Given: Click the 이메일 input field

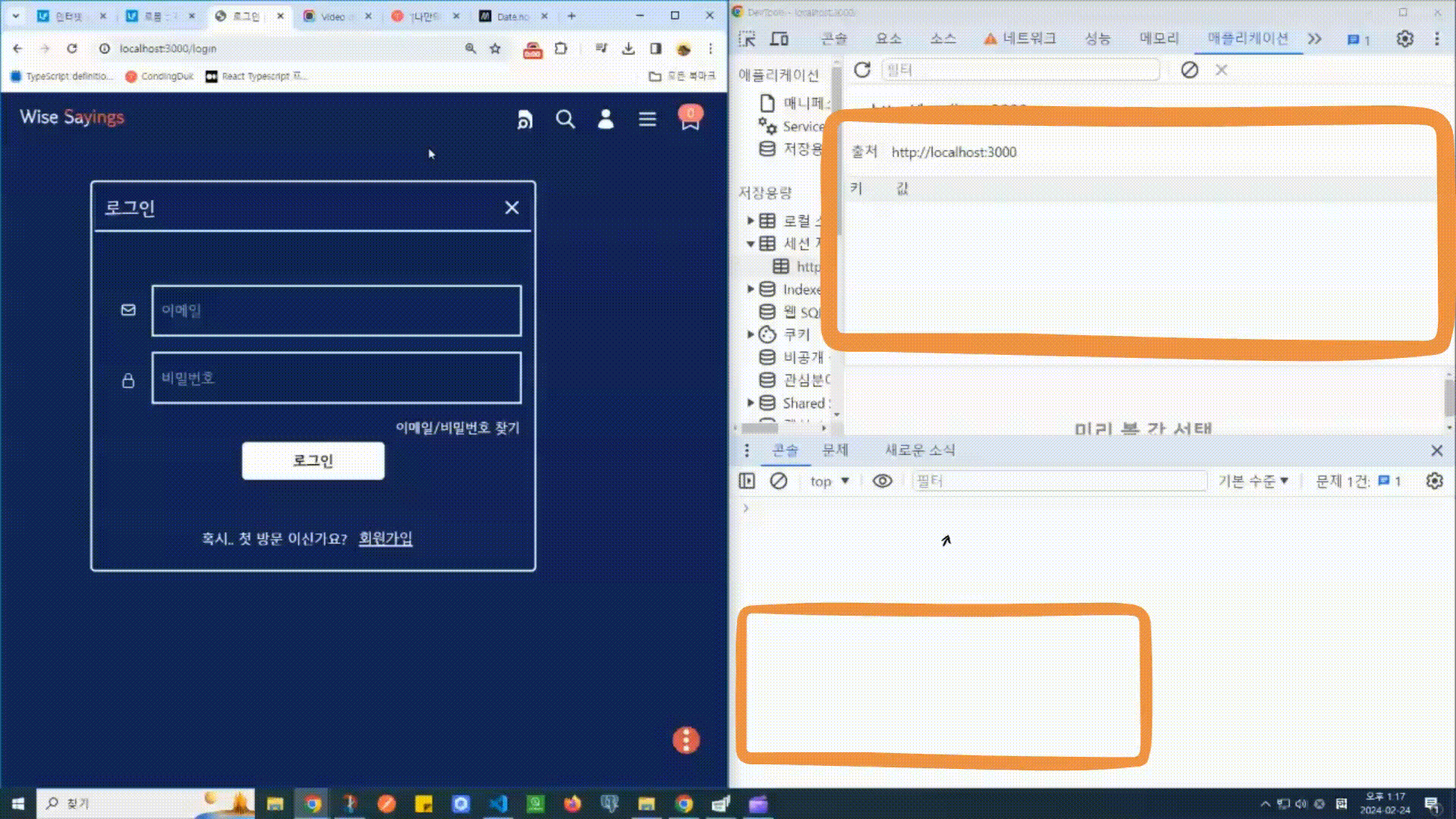Looking at the screenshot, I should pos(336,310).
